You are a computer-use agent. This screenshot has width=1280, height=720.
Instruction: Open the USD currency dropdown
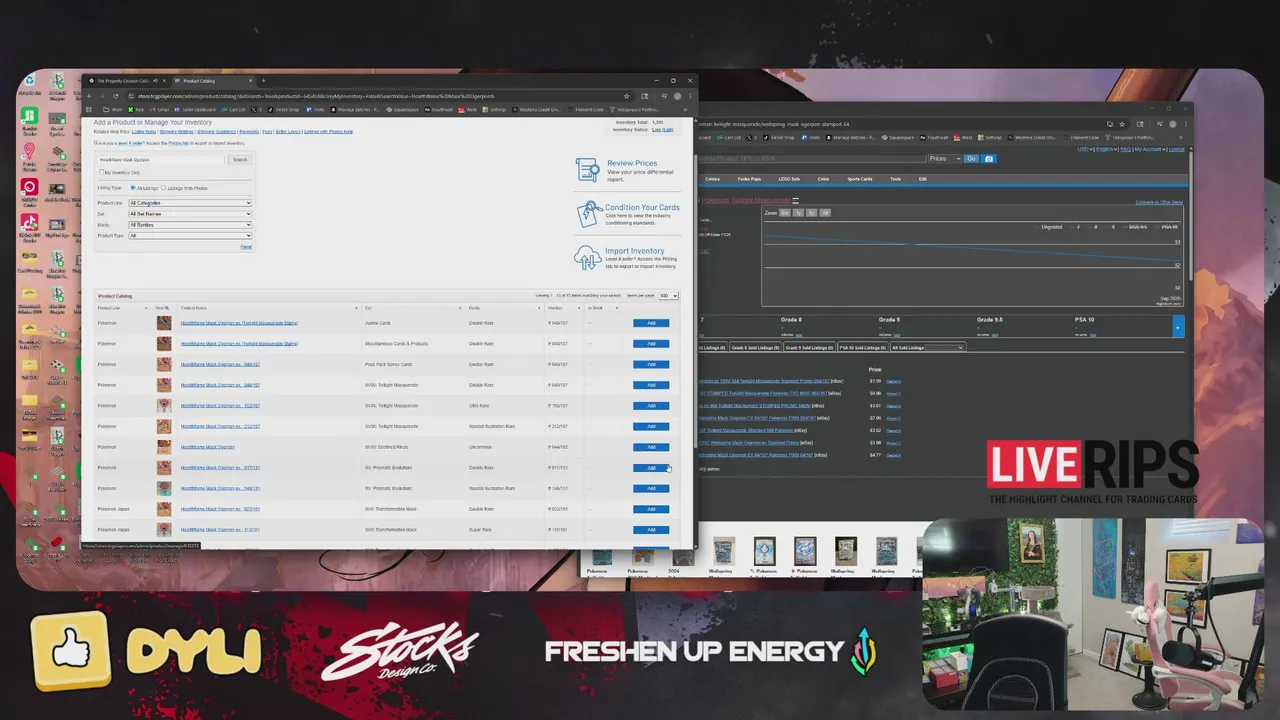(1085, 149)
